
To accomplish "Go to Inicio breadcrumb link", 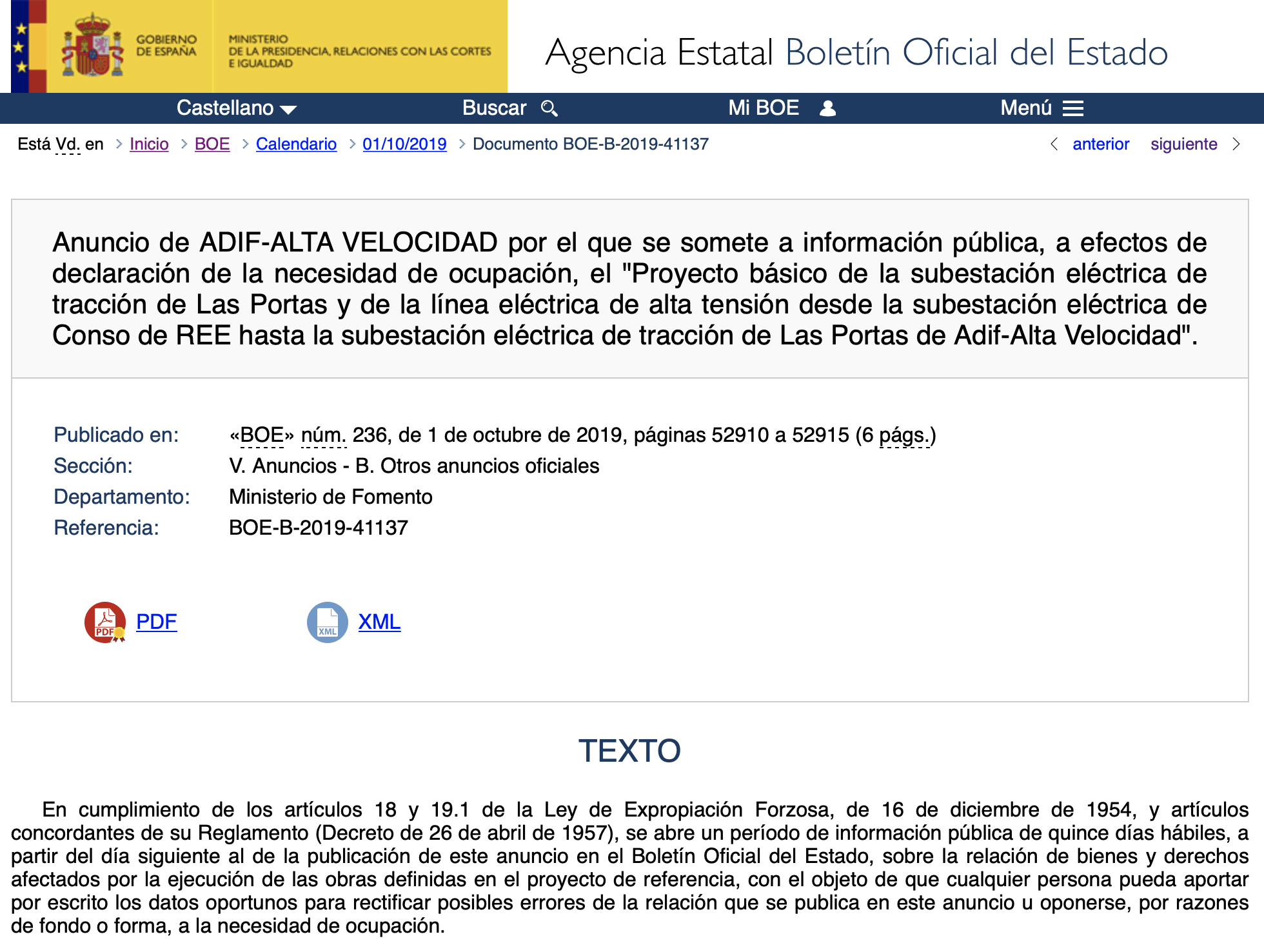I will [149, 144].
